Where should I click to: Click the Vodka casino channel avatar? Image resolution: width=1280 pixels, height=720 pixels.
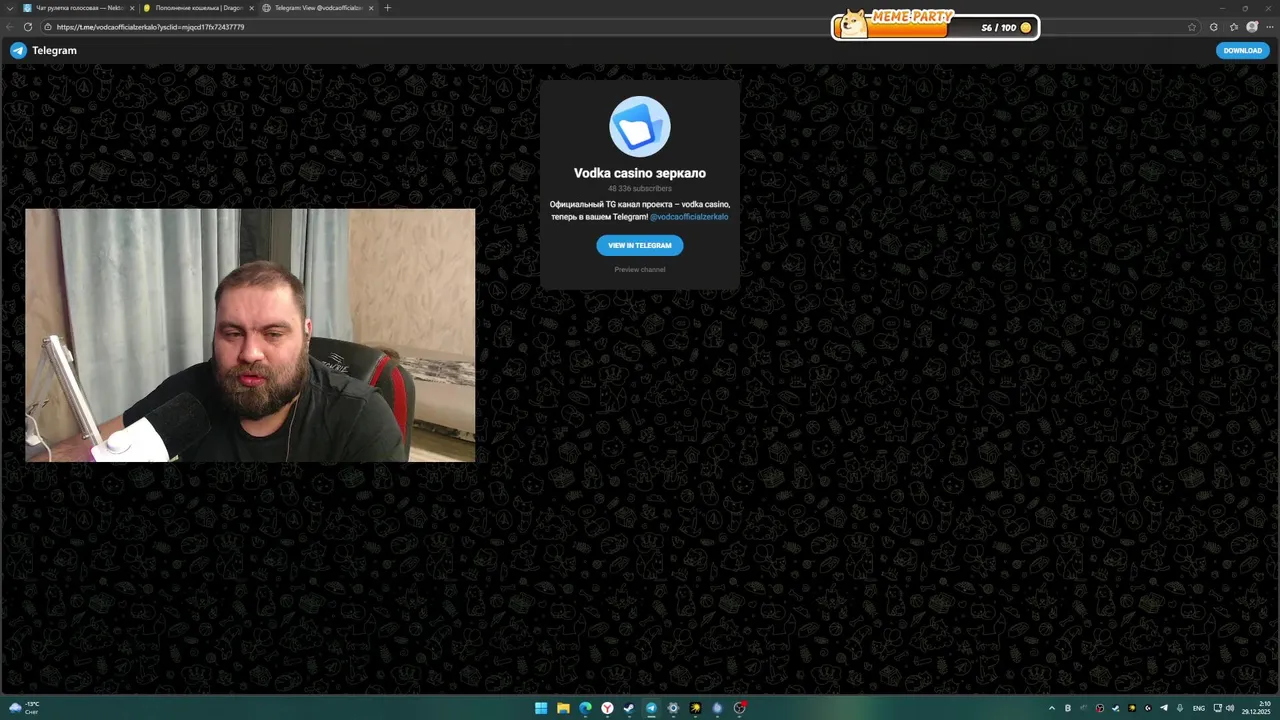click(640, 127)
